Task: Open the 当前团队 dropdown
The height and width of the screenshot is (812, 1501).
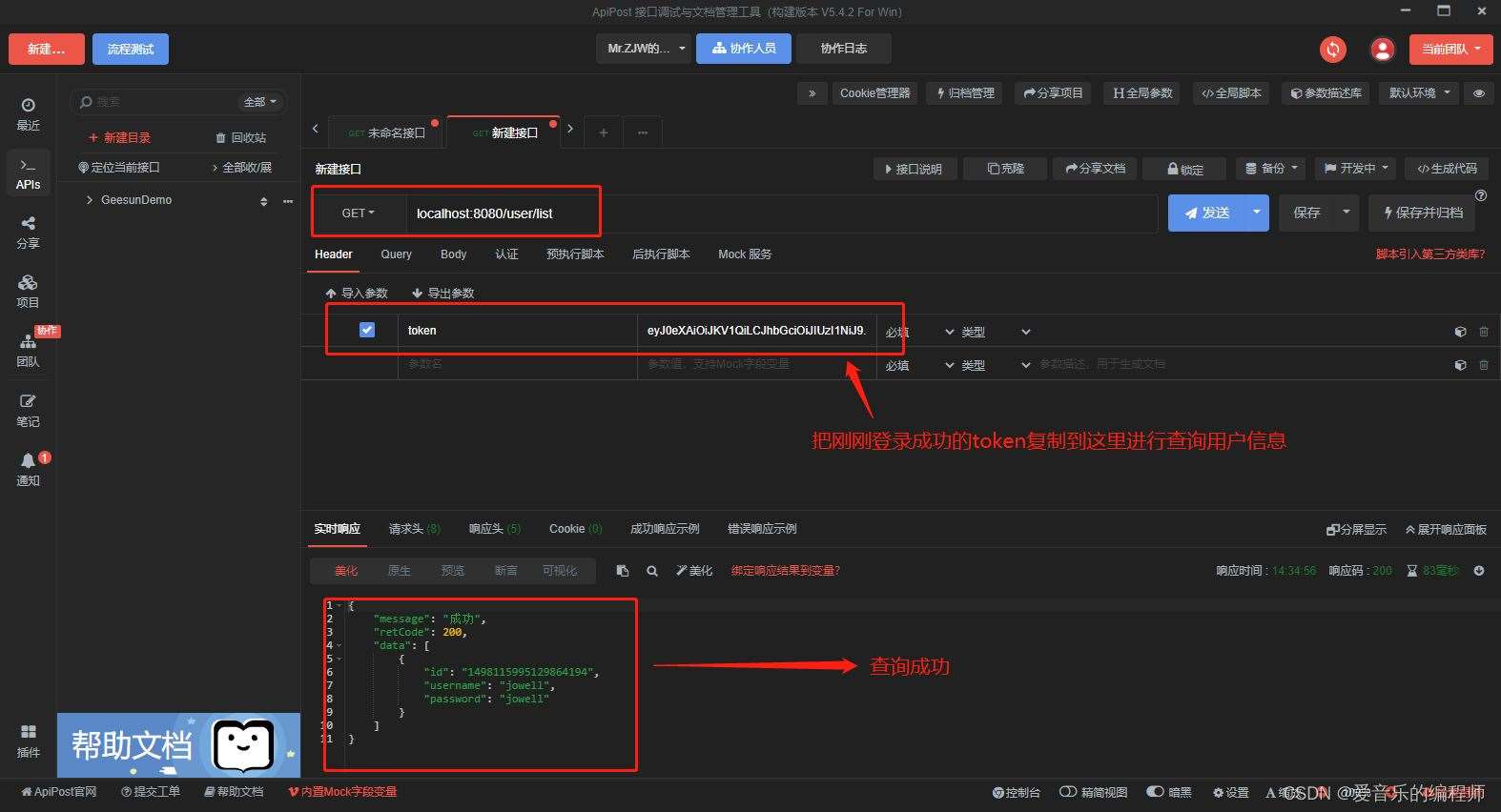Action: (x=1450, y=50)
